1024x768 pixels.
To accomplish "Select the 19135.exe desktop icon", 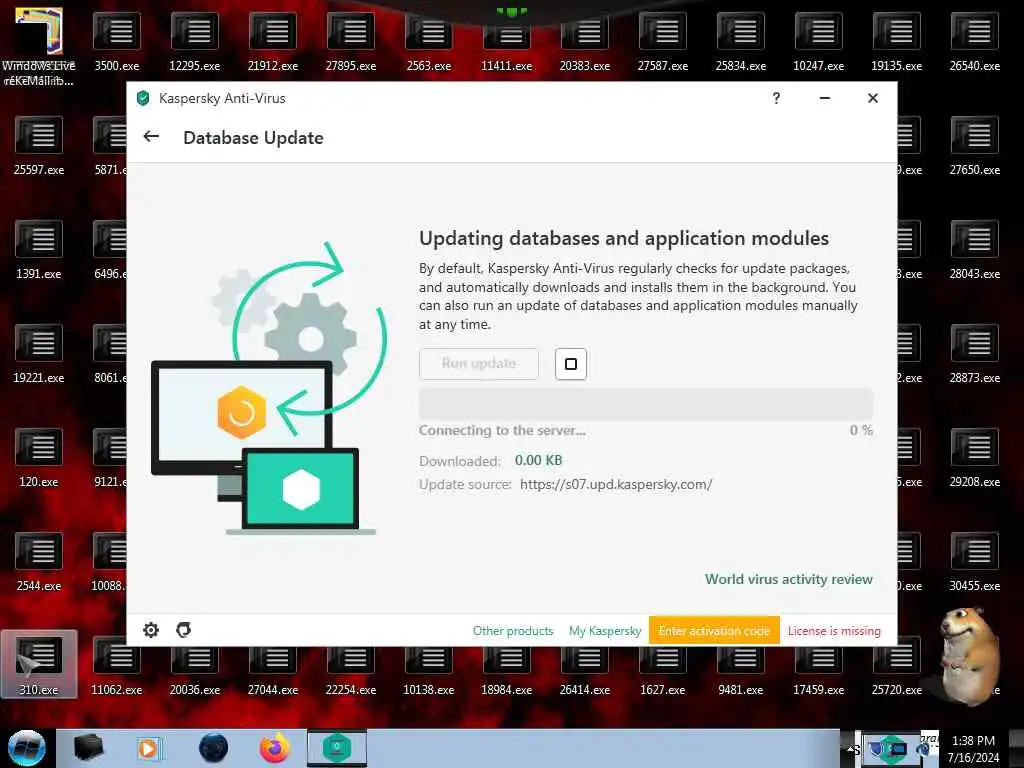I will coord(897,43).
